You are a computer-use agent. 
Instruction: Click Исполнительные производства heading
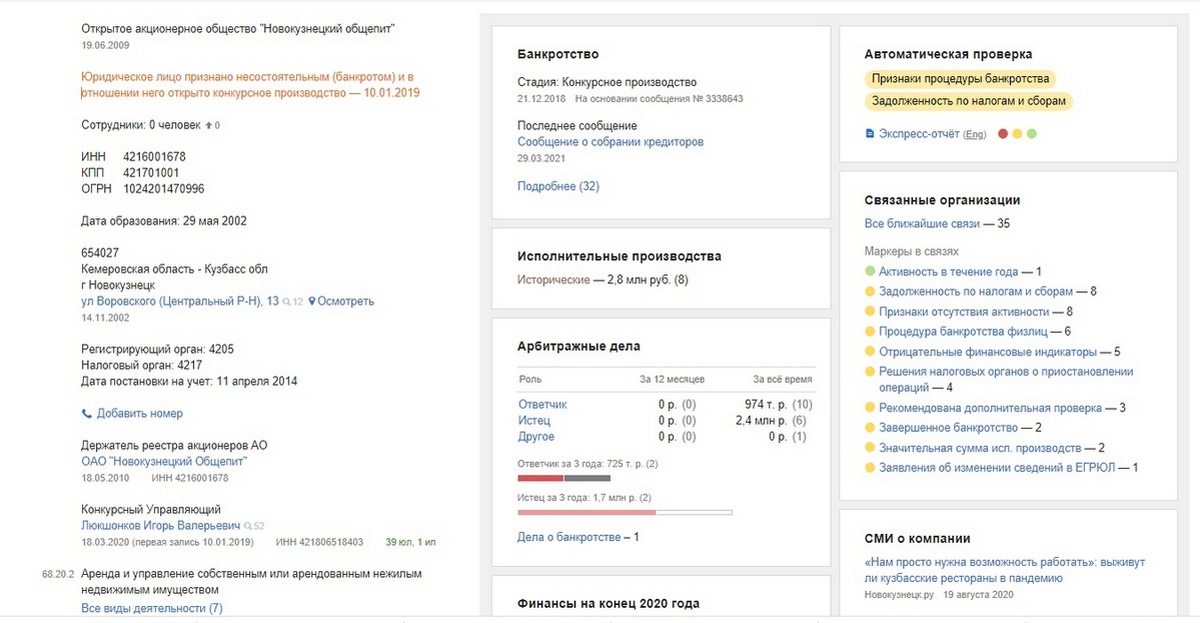(619, 256)
